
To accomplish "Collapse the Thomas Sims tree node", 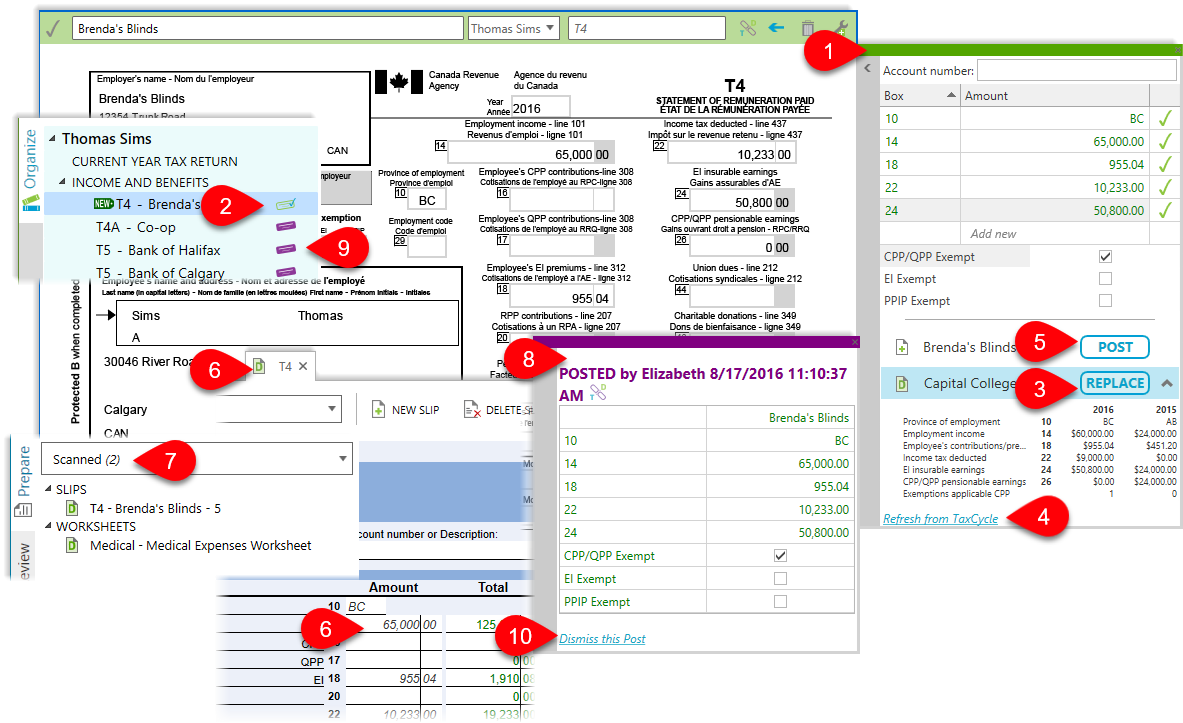I will coord(52,139).
